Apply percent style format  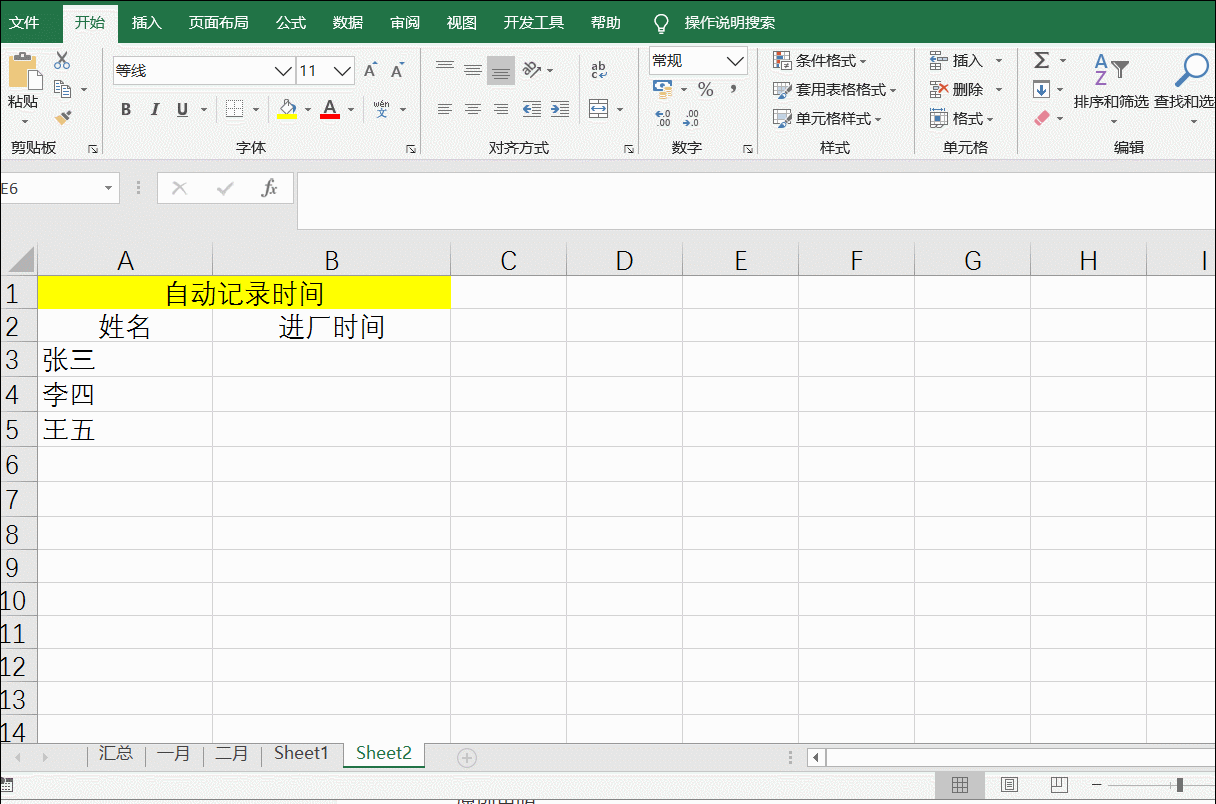[706, 90]
